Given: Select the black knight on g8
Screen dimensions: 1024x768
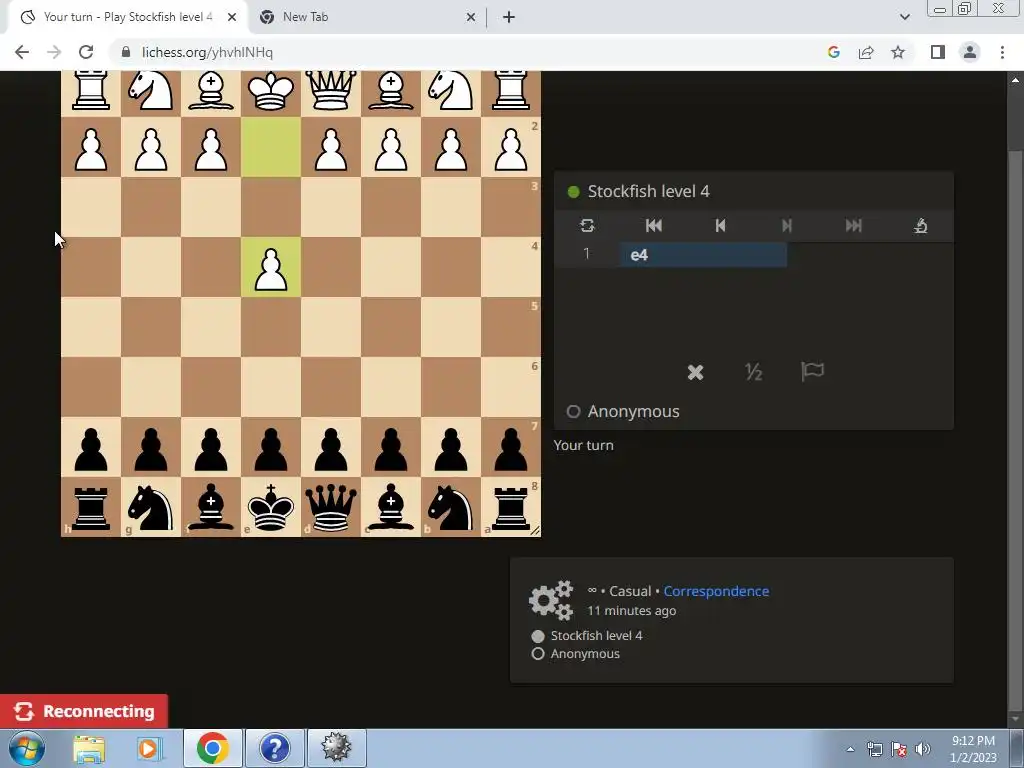Looking at the screenshot, I should pos(151,507).
